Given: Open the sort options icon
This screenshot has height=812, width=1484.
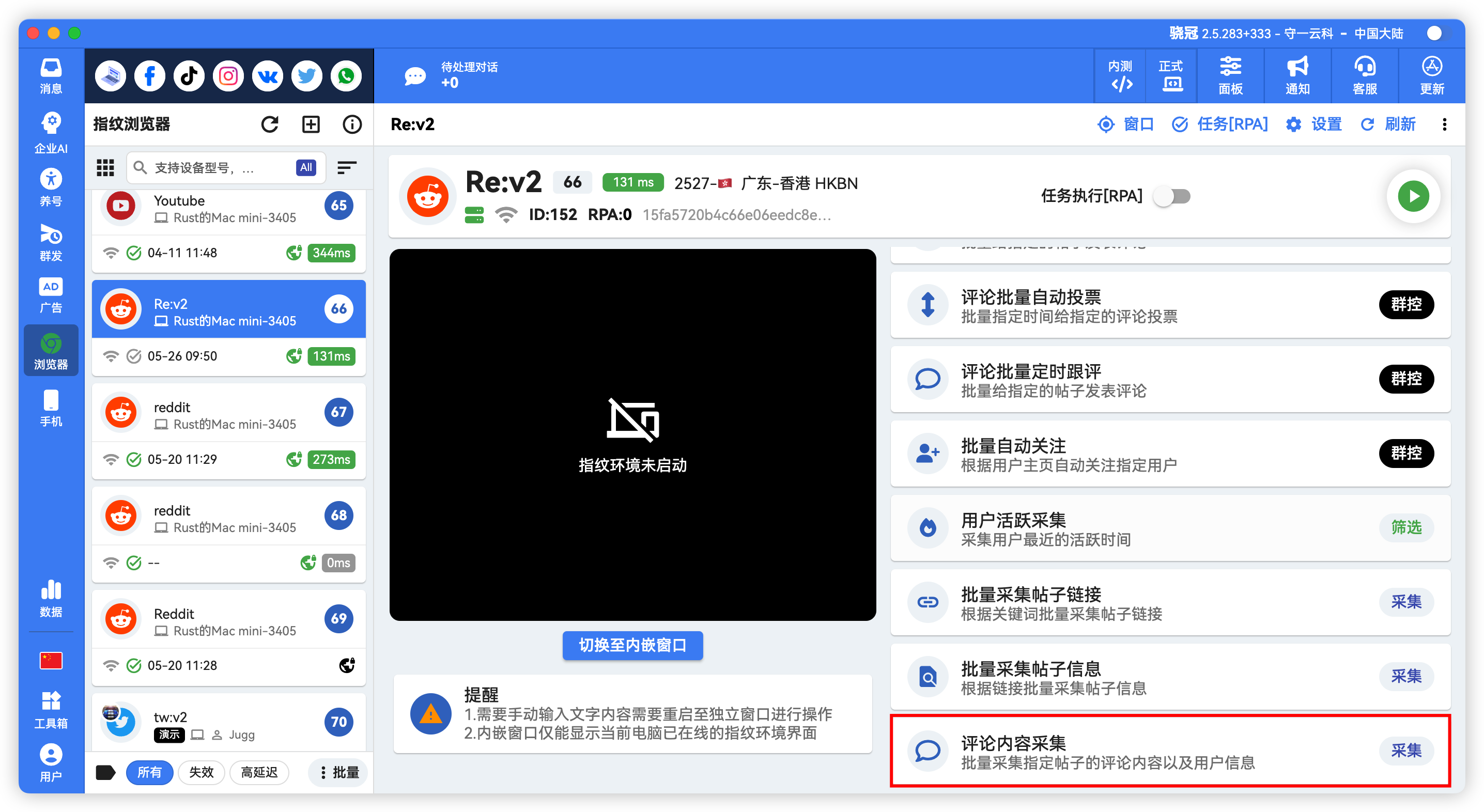Looking at the screenshot, I should point(347,167).
